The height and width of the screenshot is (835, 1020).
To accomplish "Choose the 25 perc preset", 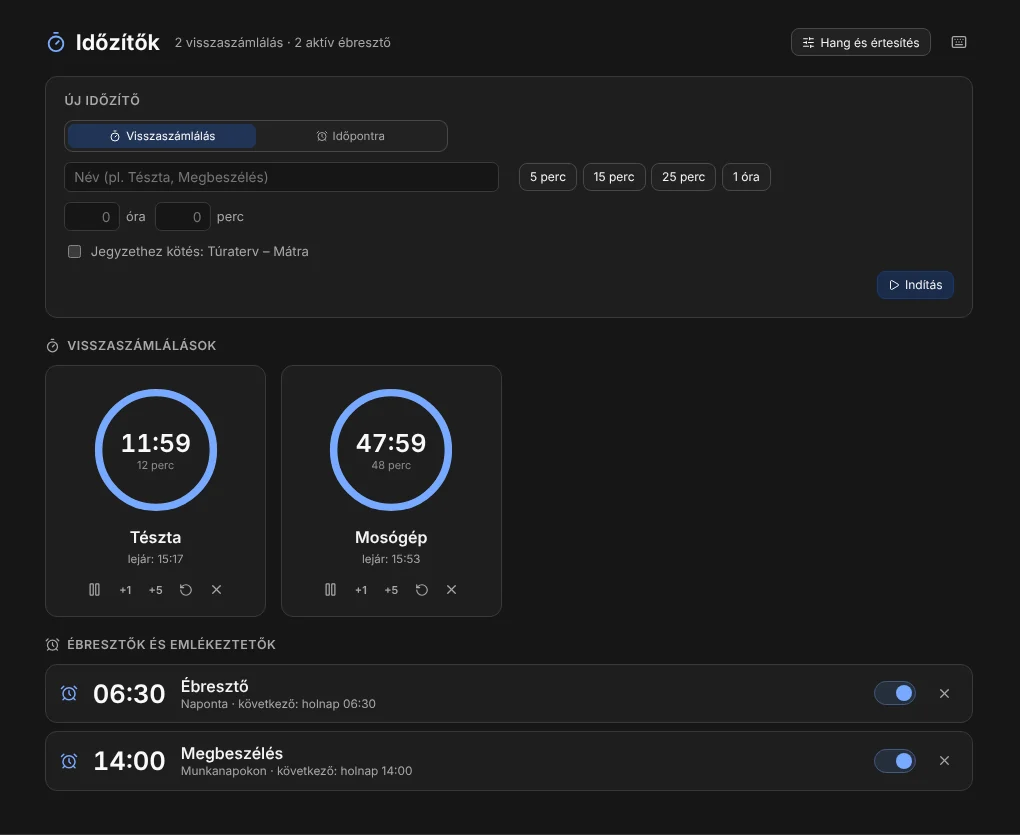I will tap(683, 177).
